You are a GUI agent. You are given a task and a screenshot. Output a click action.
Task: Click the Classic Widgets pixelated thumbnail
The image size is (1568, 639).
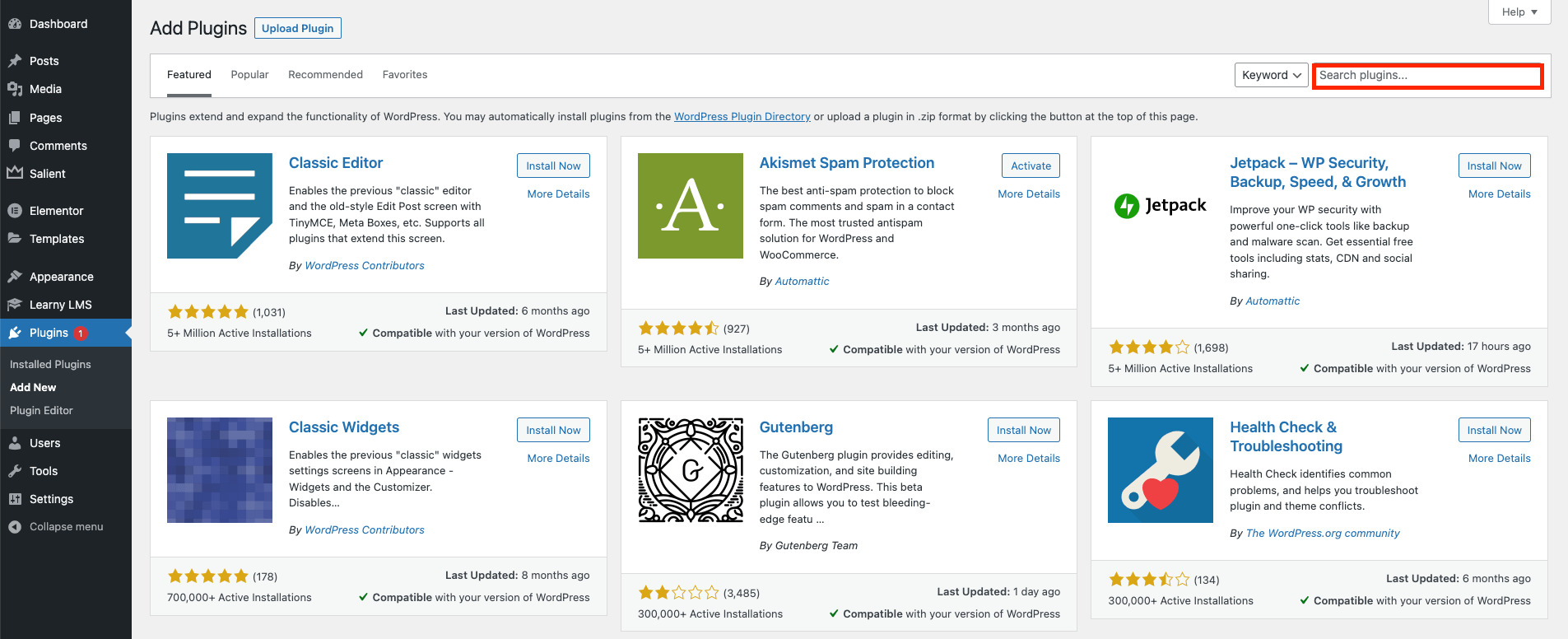(220, 470)
